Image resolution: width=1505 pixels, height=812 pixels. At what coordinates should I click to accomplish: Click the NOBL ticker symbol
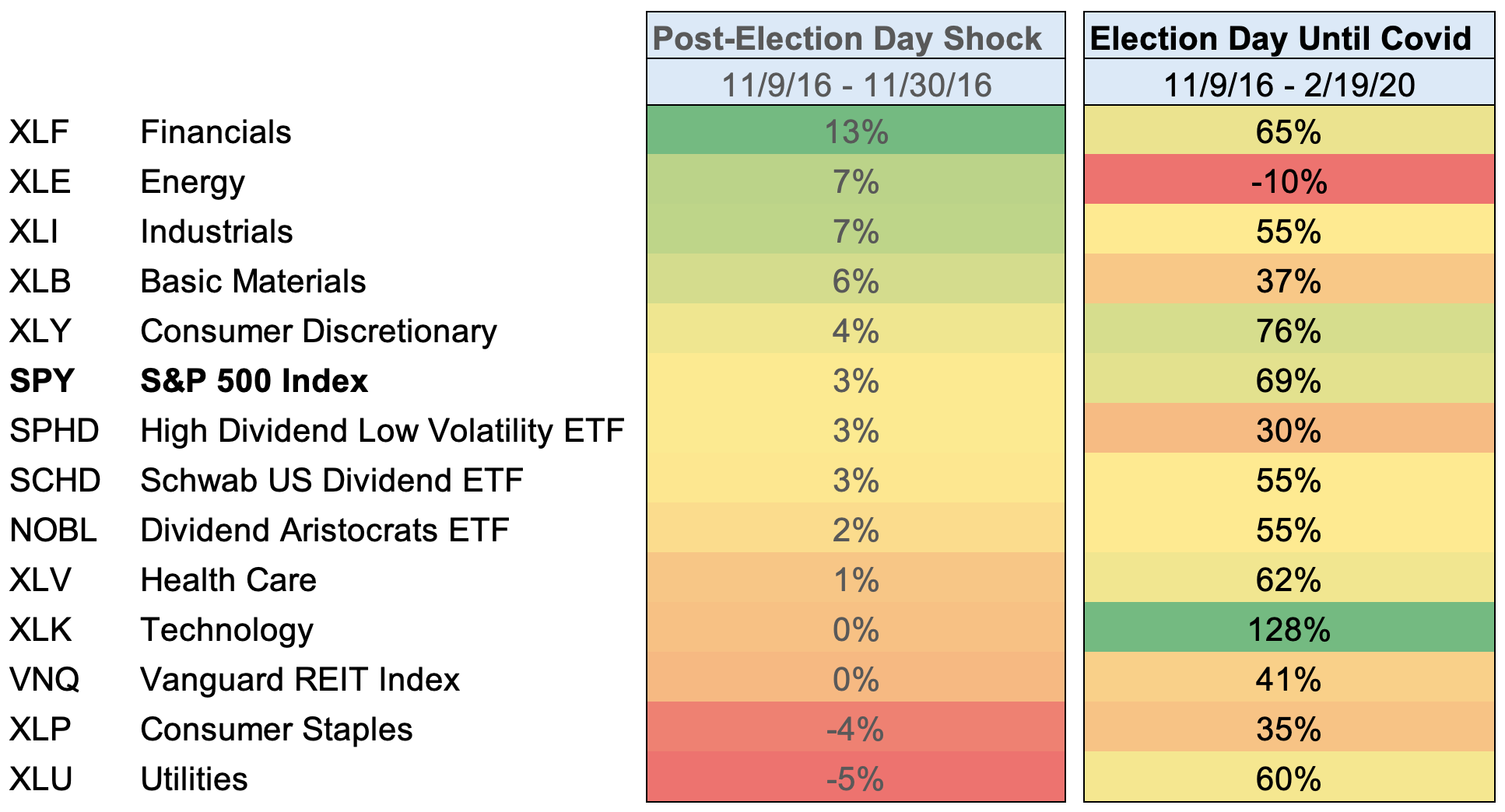click(53, 530)
